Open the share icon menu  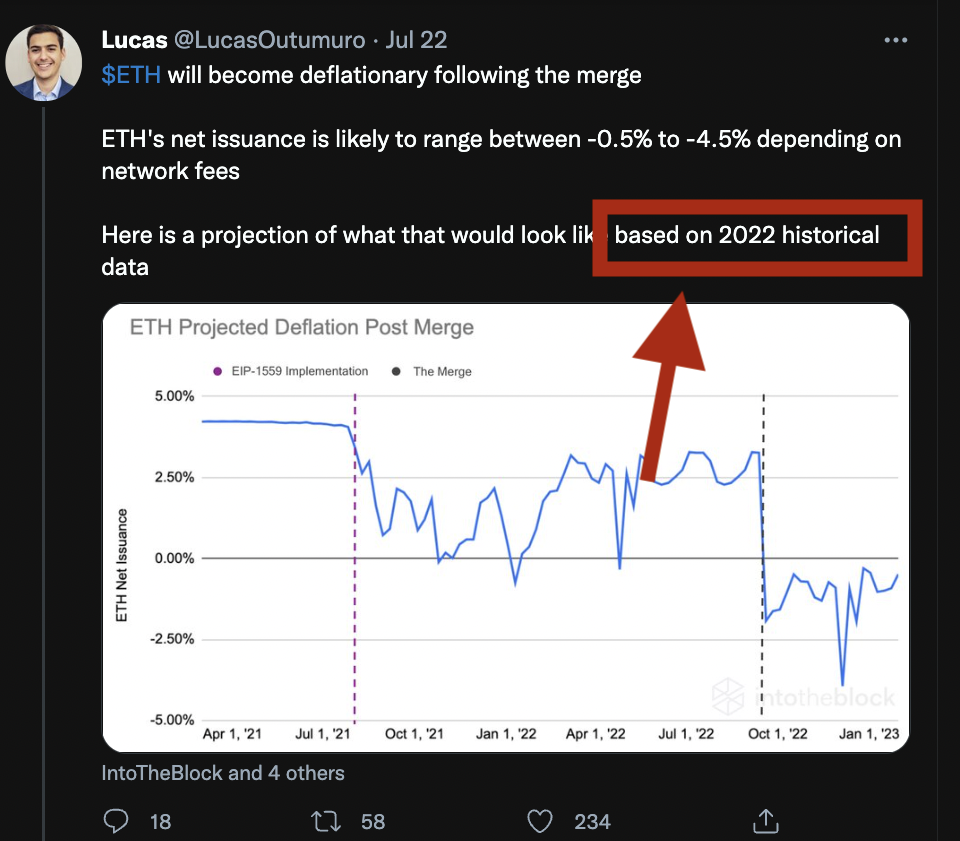pos(765,820)
